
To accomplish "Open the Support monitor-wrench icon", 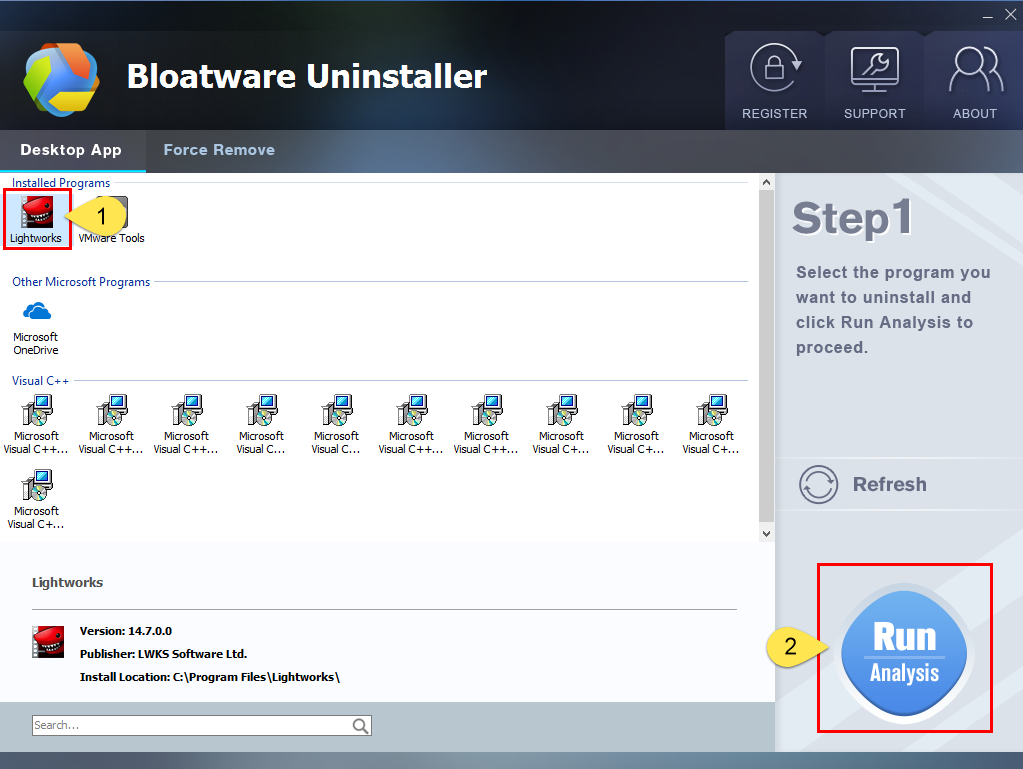I will (x=874, y=68).
